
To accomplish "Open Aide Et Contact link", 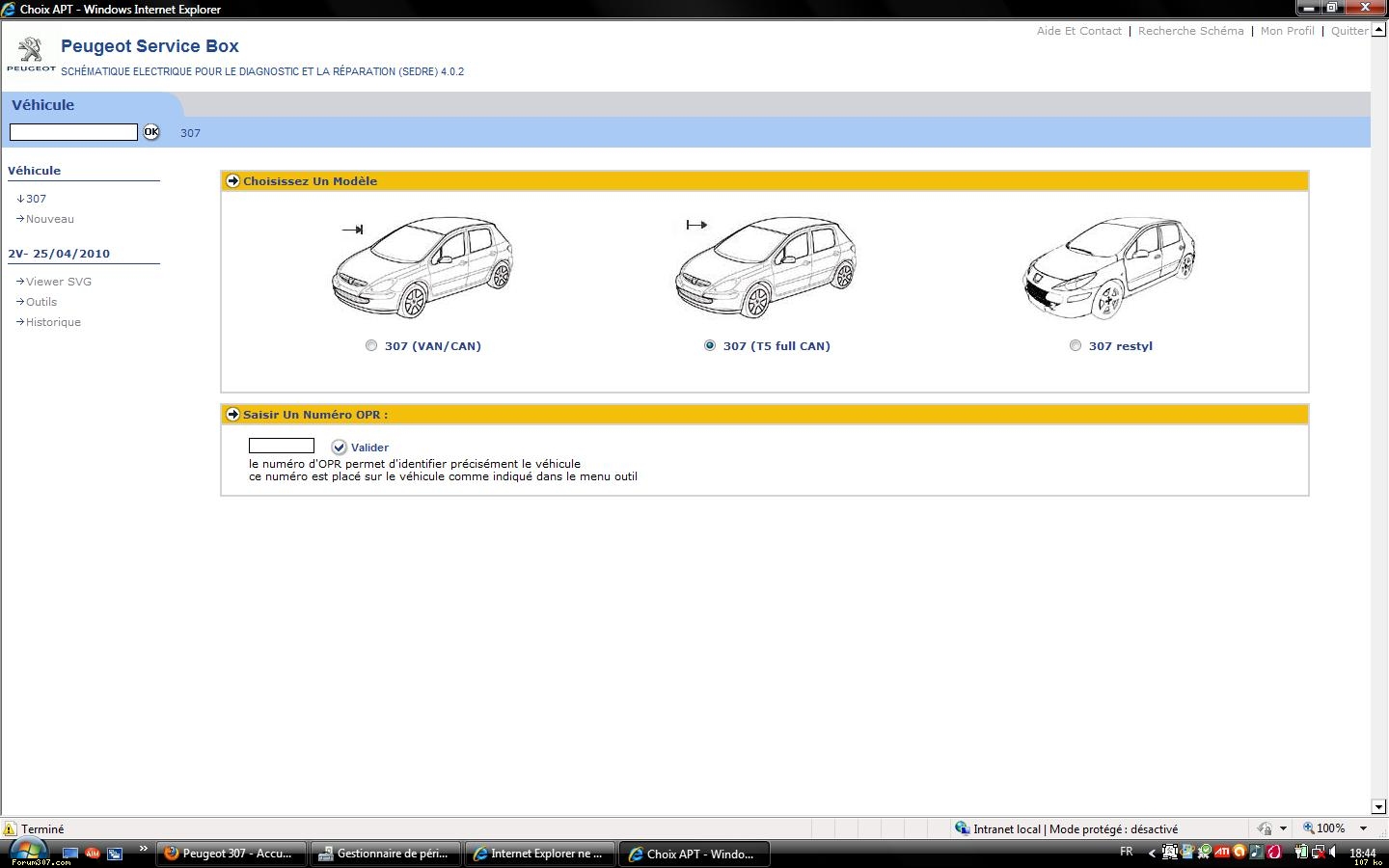I will tap(1079, 31).
